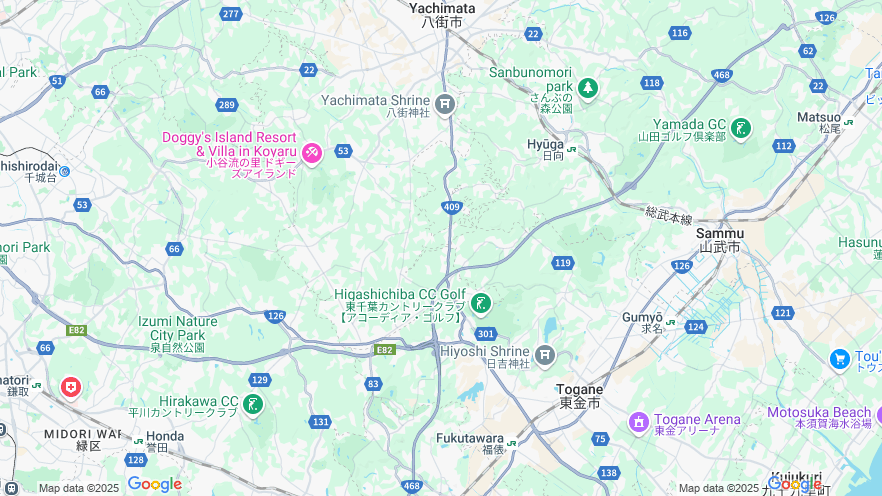Screen dimensions: 882x496
Task: Select the Sanbunomori park tree icon
Action: point(588,88)
